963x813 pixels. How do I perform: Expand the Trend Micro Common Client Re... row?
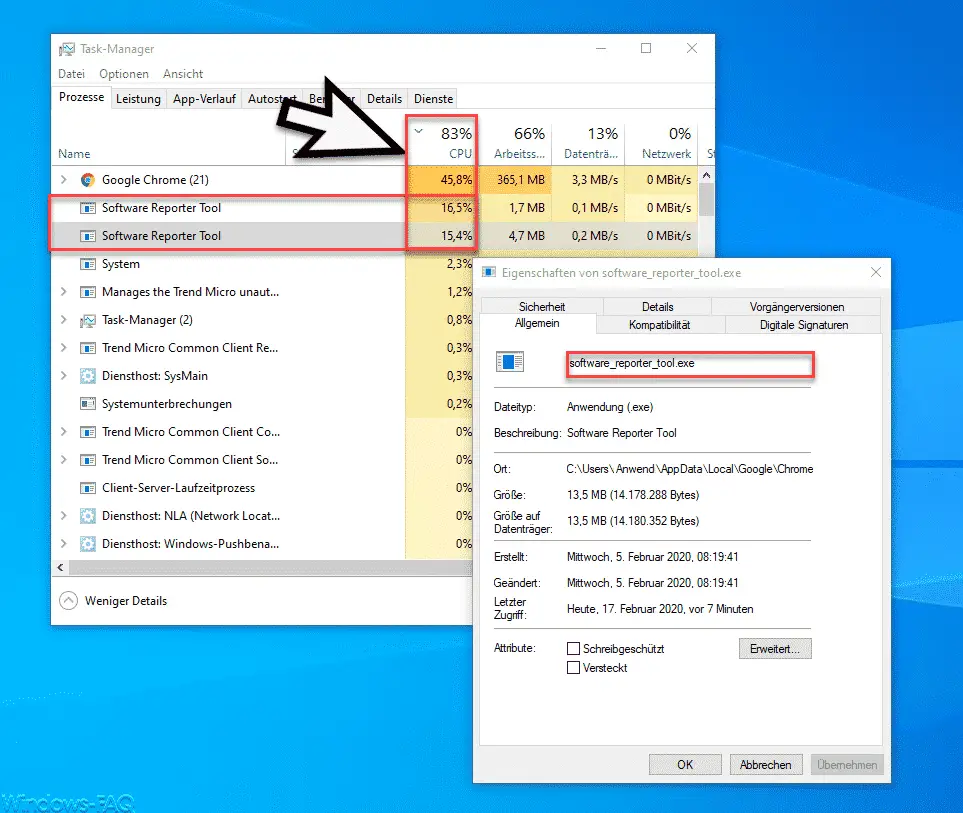click(63, 348)
